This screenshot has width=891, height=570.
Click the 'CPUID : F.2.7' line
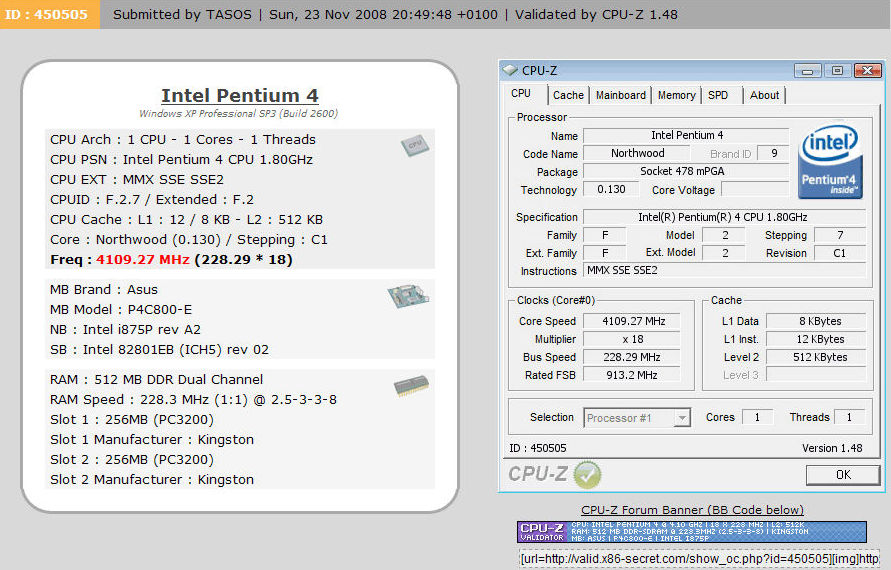pos(152,199)
